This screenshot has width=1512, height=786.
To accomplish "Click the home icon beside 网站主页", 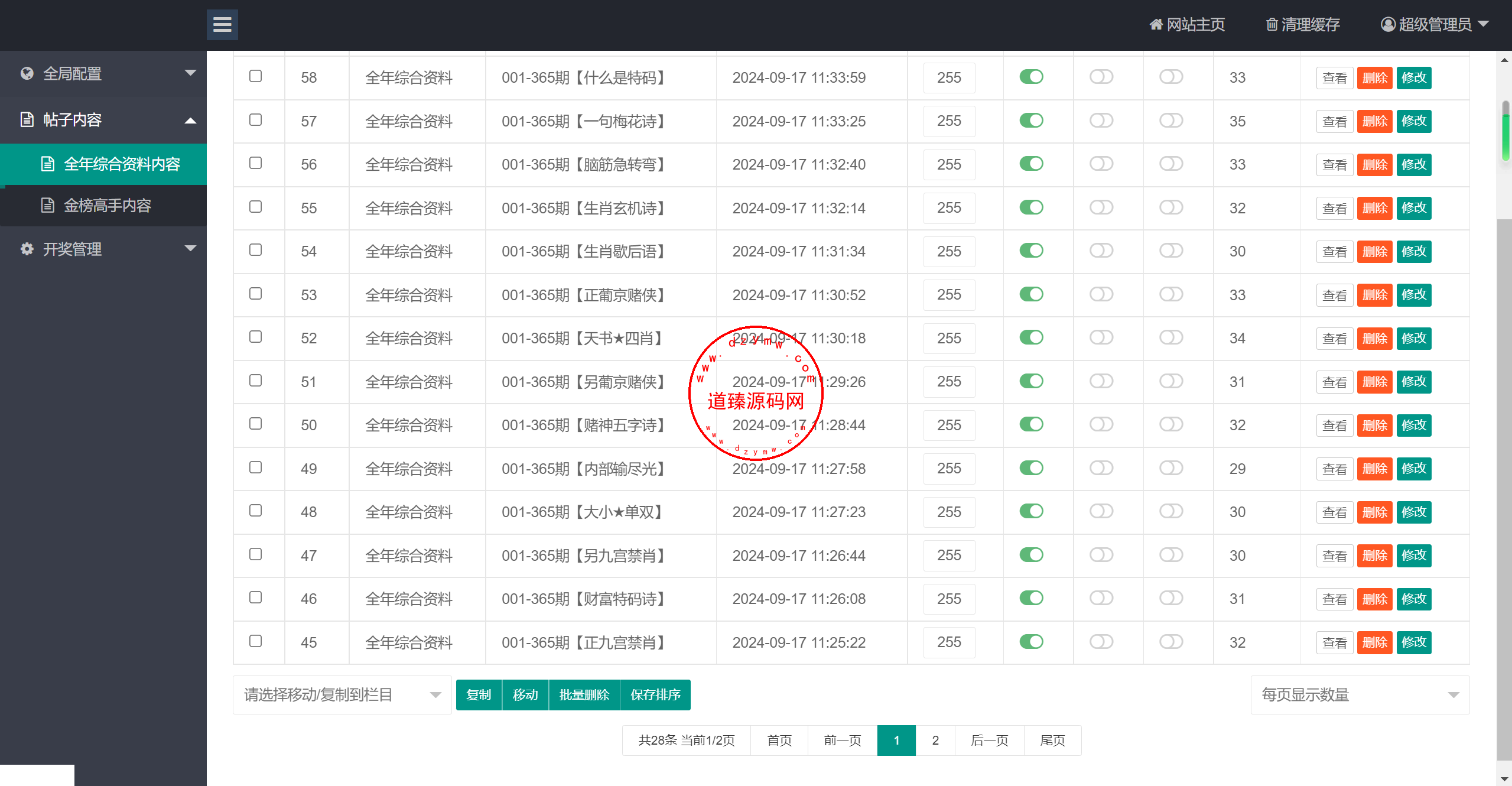I will point(1156,24).
